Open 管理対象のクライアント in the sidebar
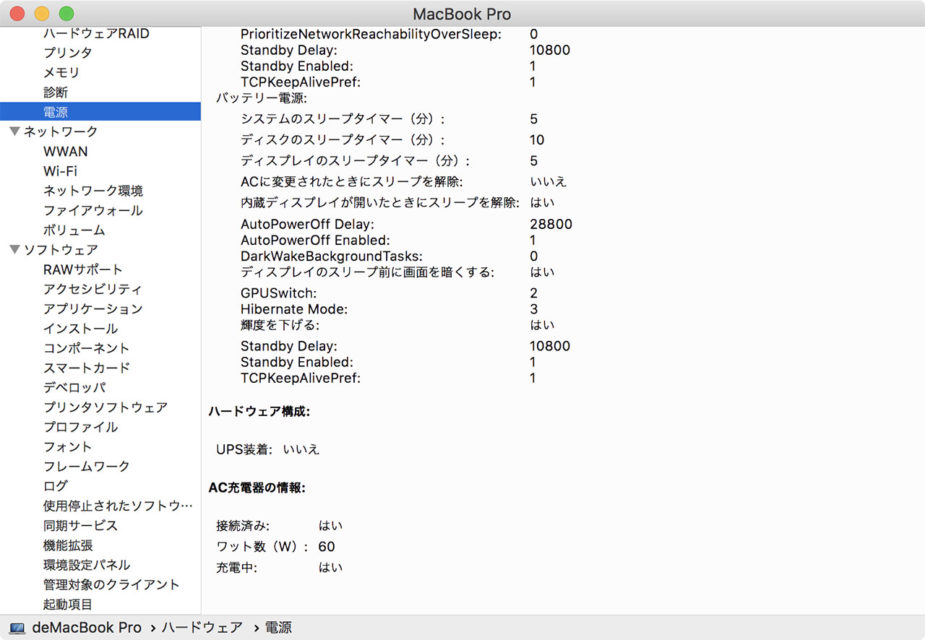This screenshot has height=640, width=925. [x=111, y=585]
